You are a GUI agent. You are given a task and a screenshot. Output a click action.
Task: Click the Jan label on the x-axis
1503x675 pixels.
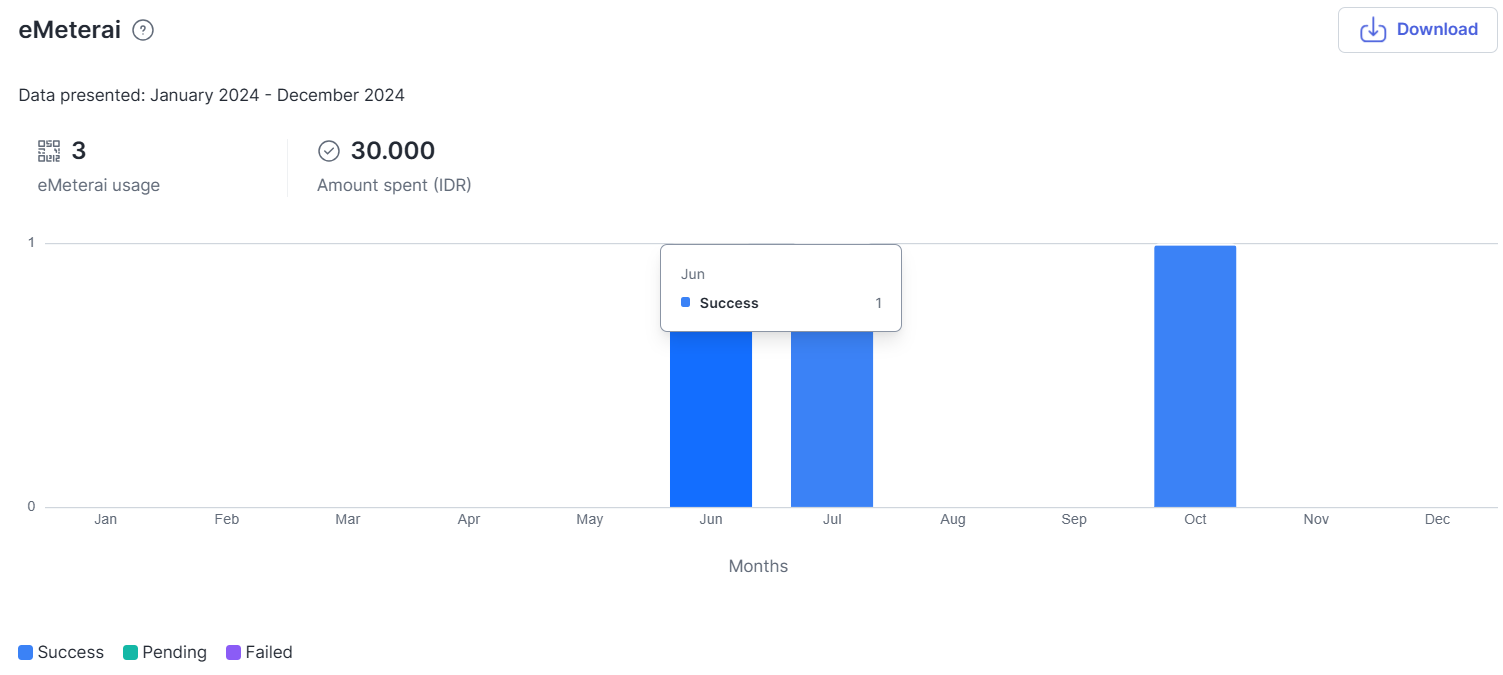(x=105, y=520)
